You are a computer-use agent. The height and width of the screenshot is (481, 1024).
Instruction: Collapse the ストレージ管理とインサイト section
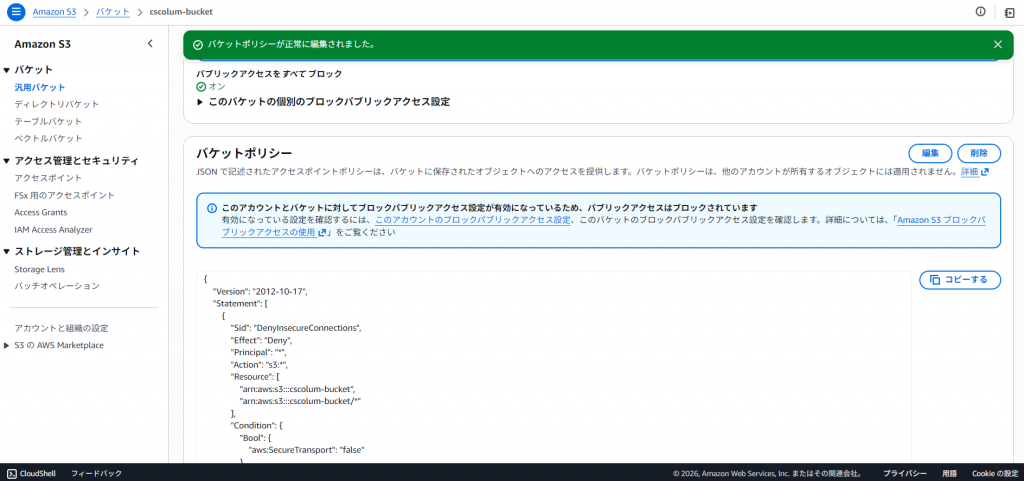pyautogui.click(x=7, y=251)
